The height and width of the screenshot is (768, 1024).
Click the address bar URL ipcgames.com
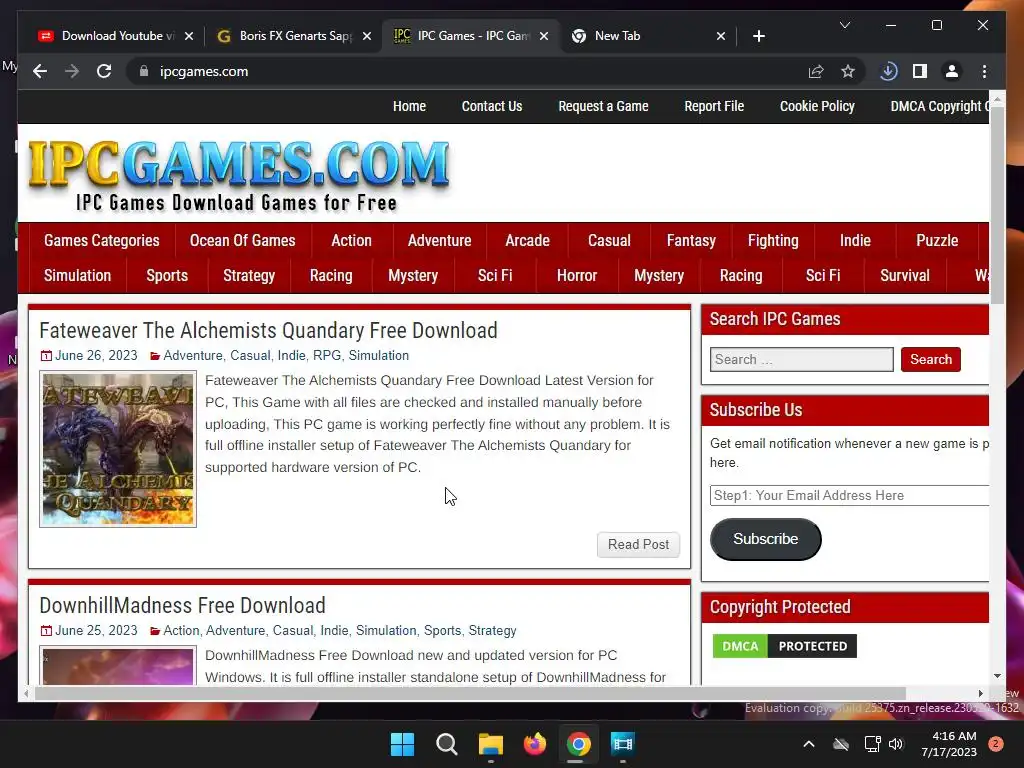pyautogui.click(x=204, y=71)
